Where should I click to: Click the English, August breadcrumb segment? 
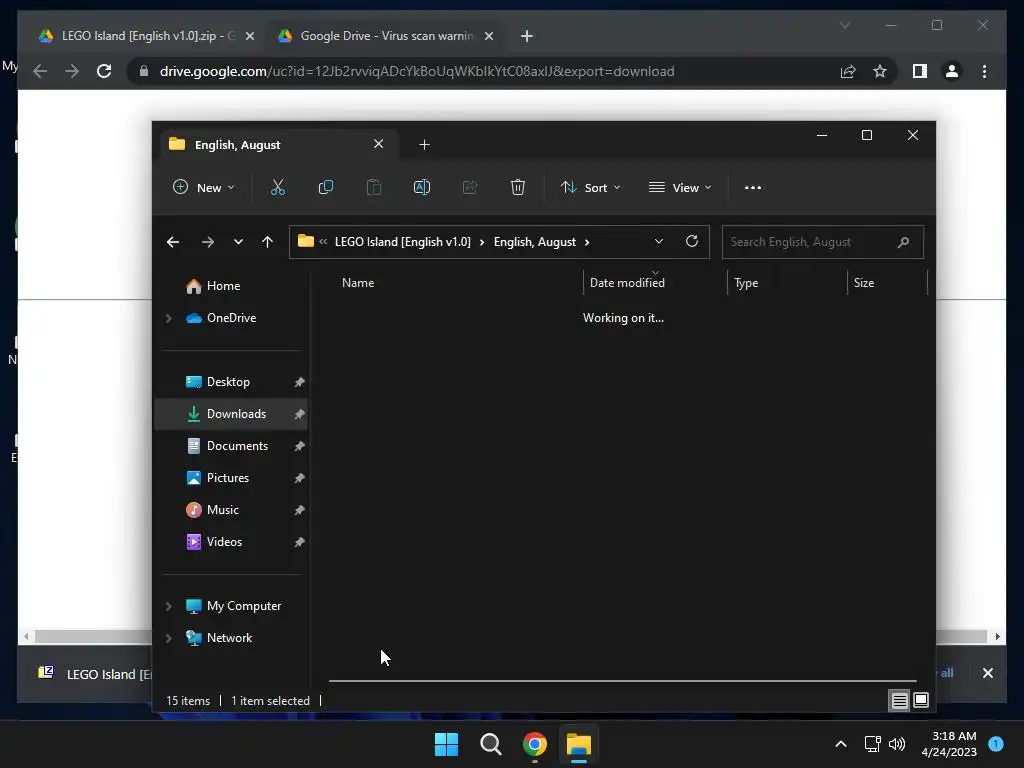[534, 242]
